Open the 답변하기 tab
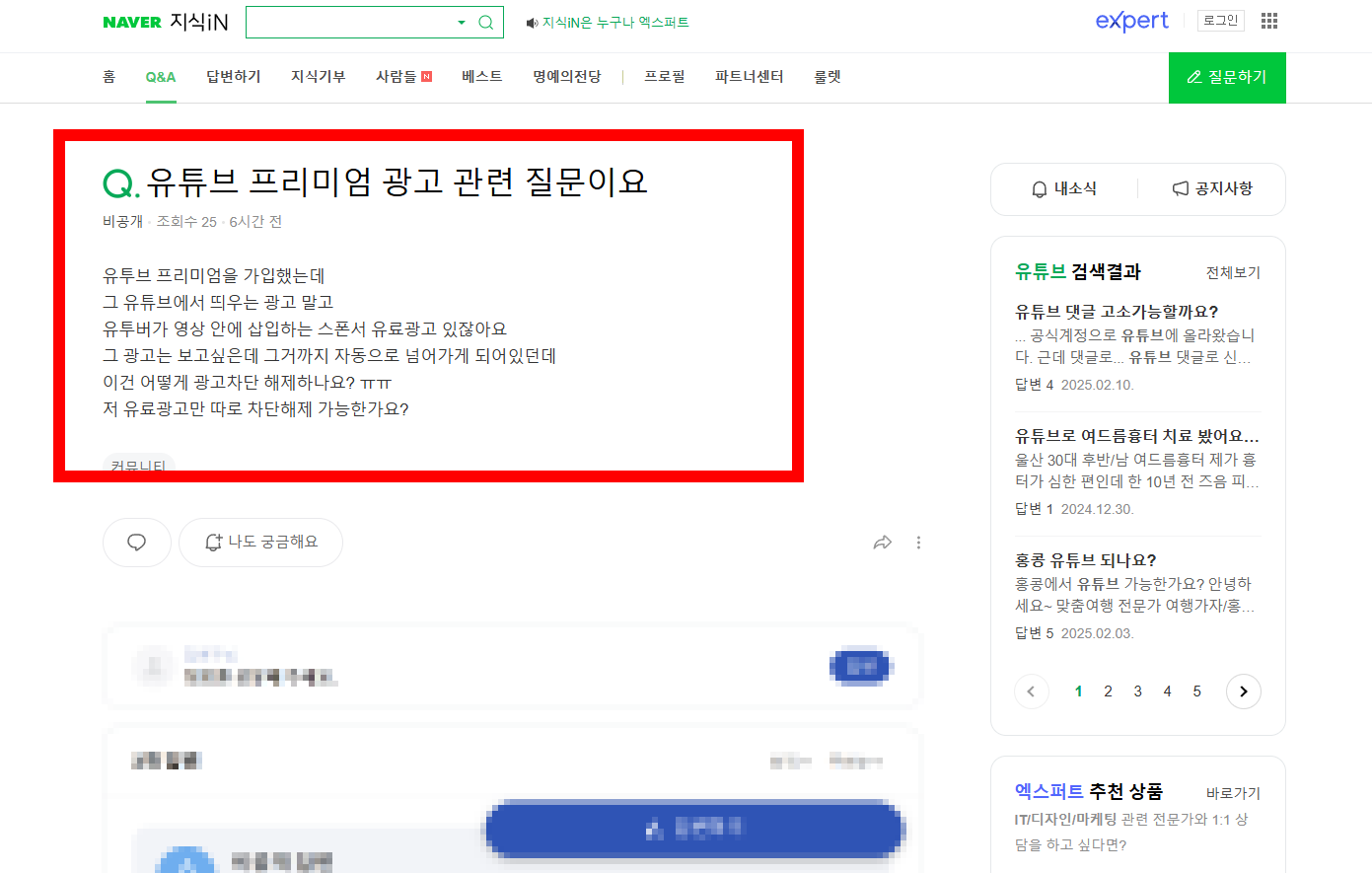Viewport: 1372px width, 873px height. point(234,76)
